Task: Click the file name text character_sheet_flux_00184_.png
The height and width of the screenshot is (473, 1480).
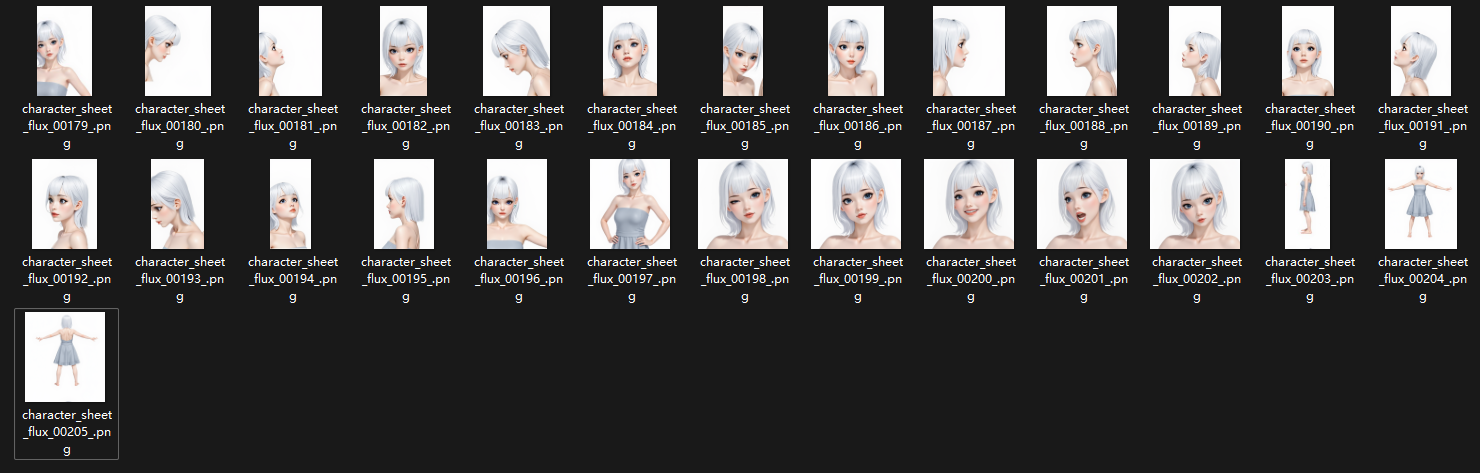Action: click(632, 126)
